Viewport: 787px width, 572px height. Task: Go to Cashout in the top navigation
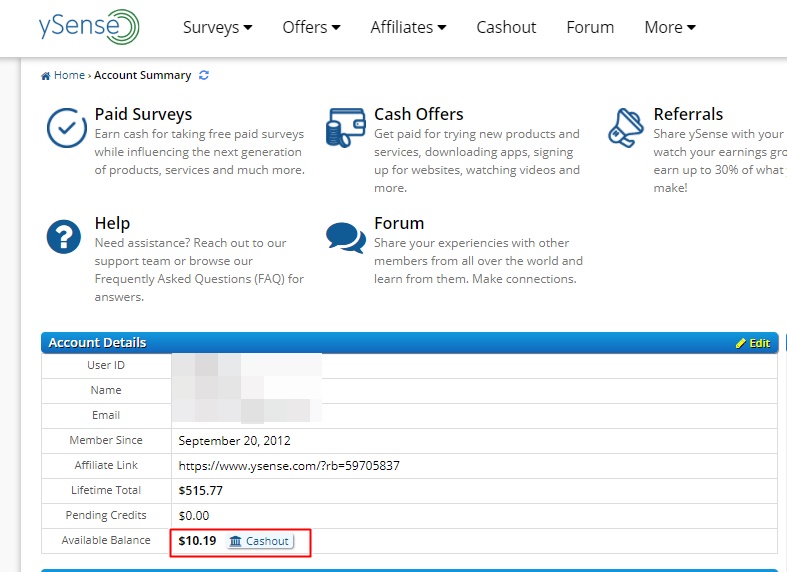point(506,27)
